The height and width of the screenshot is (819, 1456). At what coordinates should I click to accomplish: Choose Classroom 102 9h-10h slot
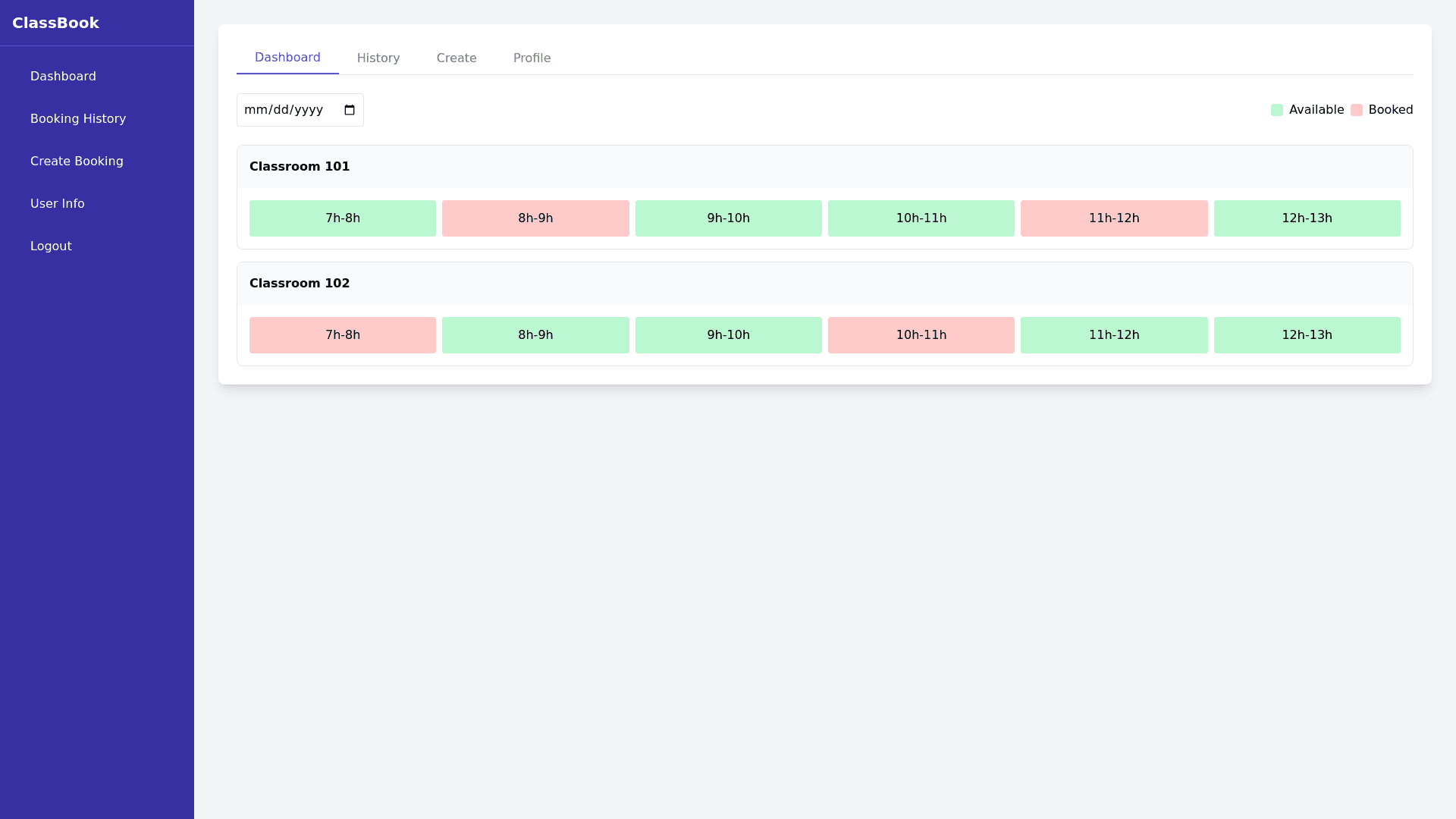click(x=728, y=335)
